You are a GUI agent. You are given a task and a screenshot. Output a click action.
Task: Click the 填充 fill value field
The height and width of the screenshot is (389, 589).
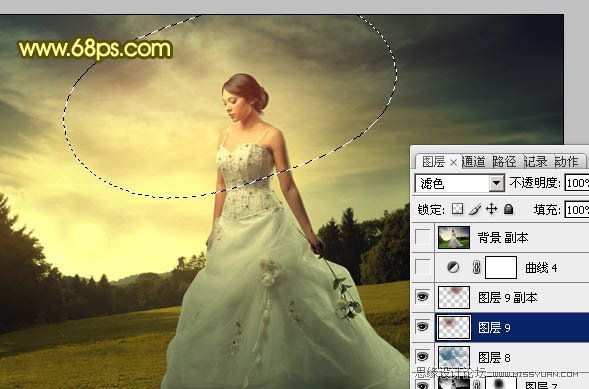coord(577,209)
